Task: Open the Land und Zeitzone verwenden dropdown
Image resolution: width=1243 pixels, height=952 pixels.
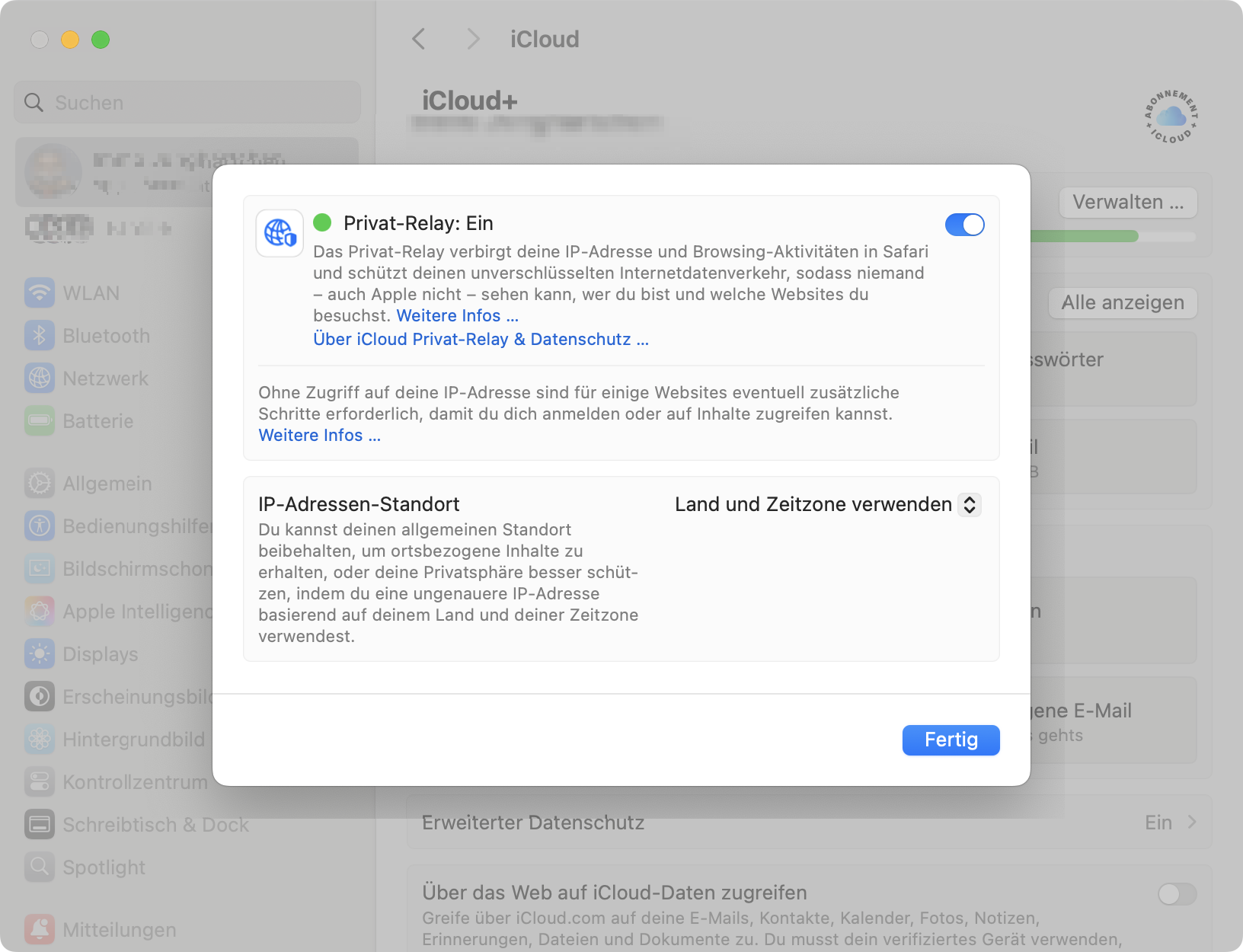Action: coord(828,504)
